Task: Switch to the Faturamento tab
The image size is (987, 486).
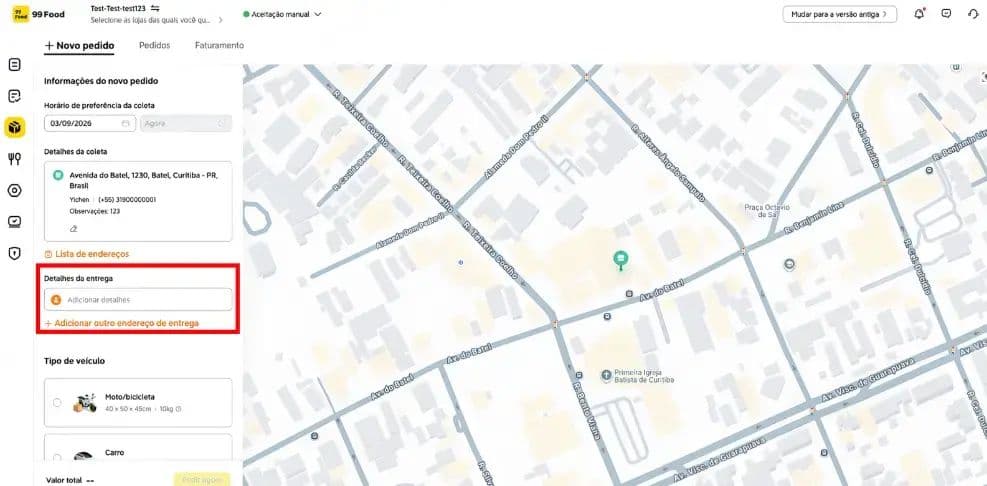Action: [219, 45]
